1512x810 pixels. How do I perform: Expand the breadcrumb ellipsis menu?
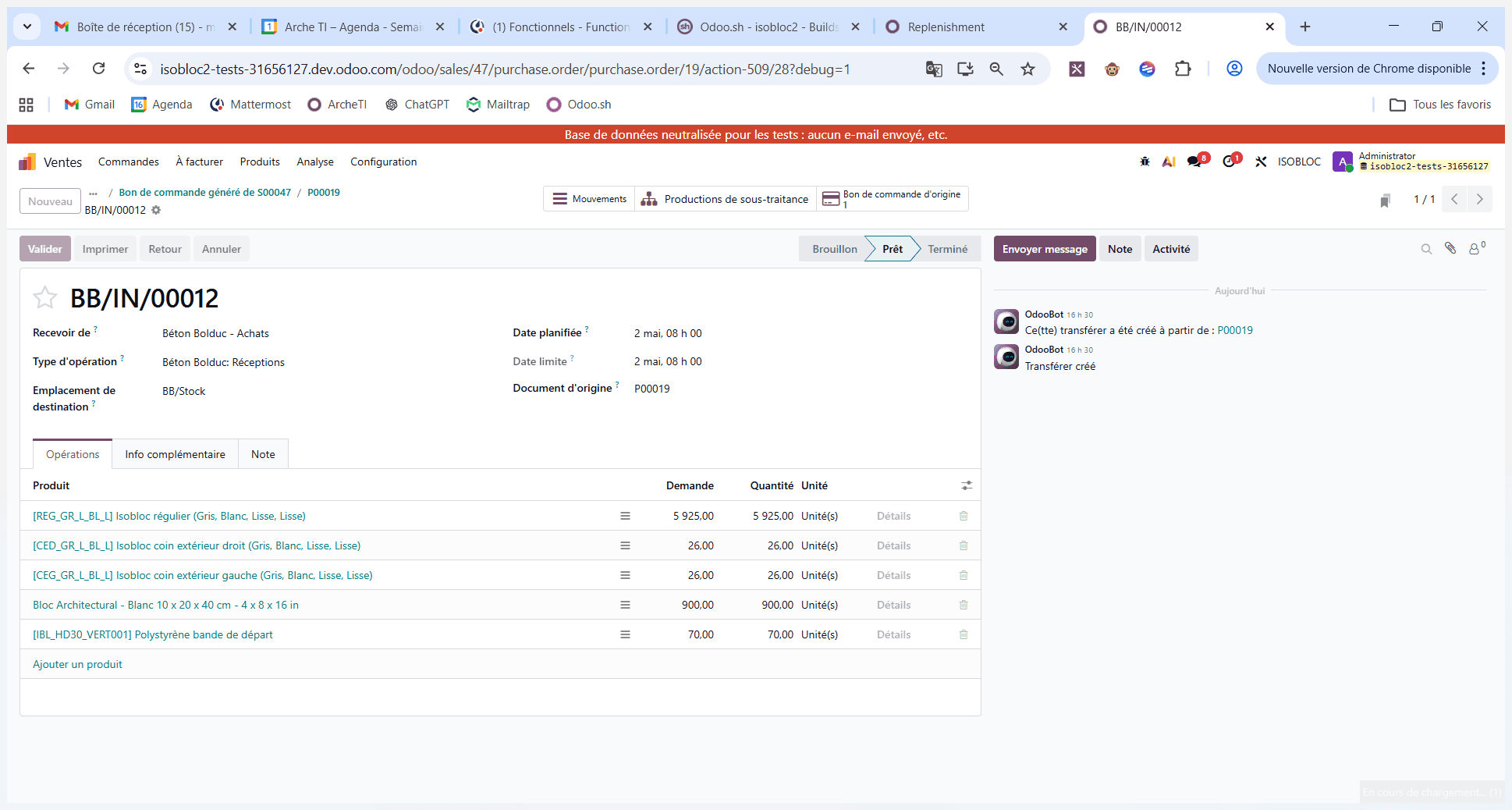tap(93, 193)
